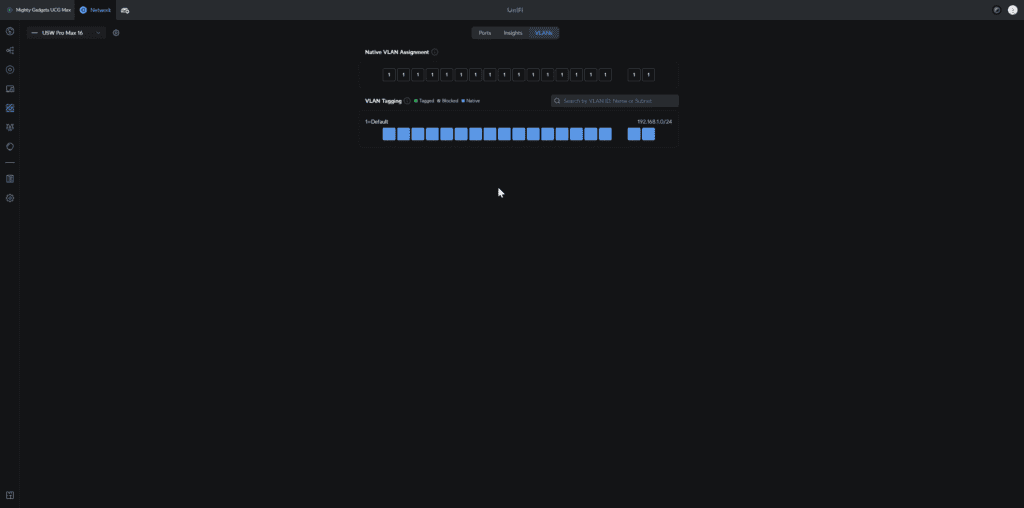This screenshot has height=508, width=1024.
Task: Click the VLAN search input field
Action: coord(615,101)
